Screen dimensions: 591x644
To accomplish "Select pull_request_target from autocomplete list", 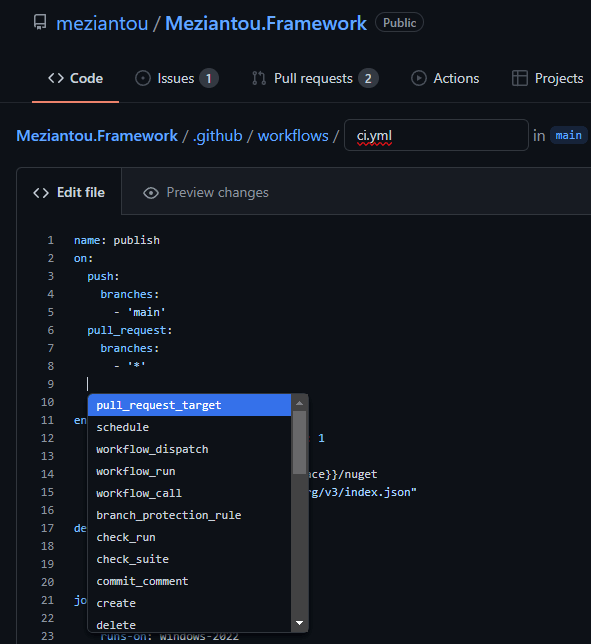I will click(189, 405).
